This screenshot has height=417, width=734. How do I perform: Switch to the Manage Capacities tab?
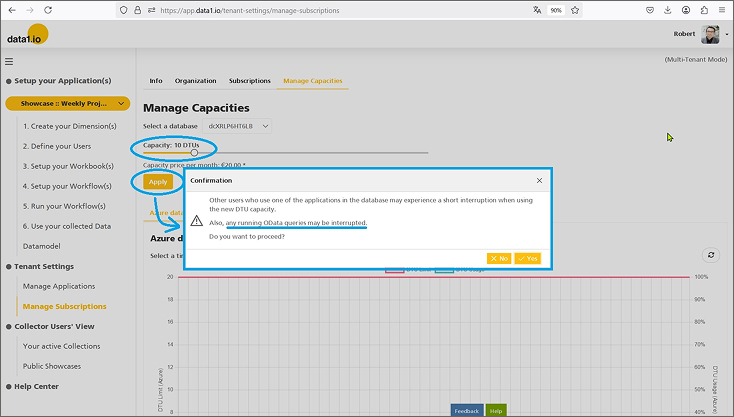pyautogui.click(x=312, y=80)
